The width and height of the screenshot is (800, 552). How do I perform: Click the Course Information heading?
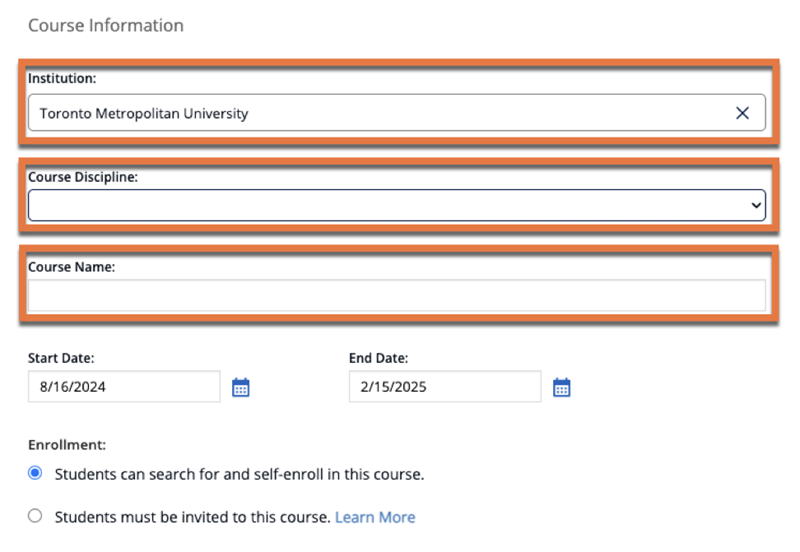pos(106,25)
